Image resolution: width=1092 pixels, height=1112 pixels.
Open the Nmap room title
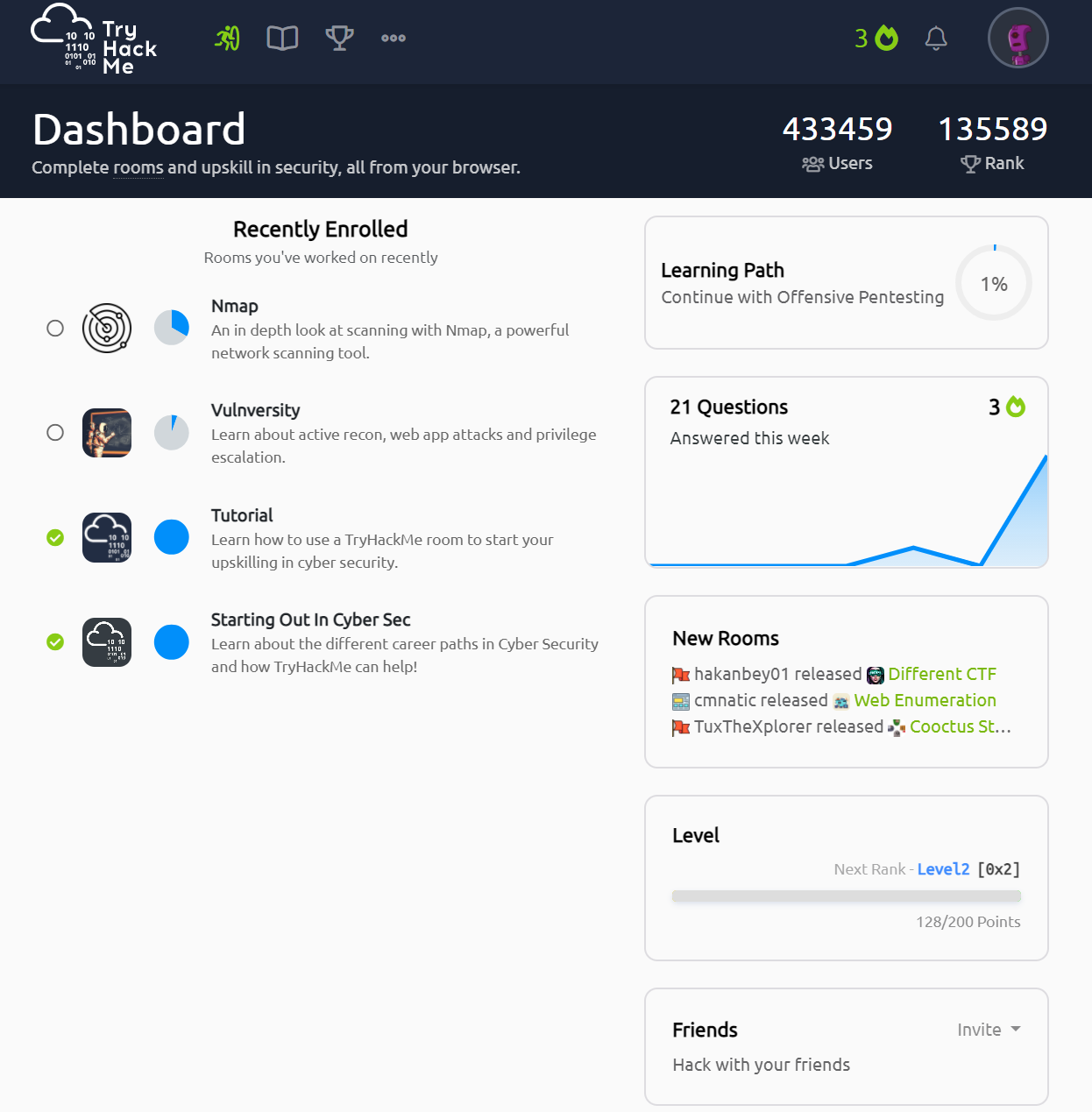[235, 306]
